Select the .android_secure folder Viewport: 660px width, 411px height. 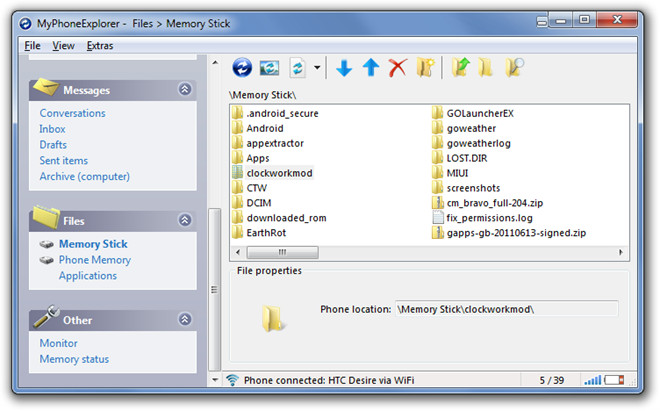pos(275,113)
